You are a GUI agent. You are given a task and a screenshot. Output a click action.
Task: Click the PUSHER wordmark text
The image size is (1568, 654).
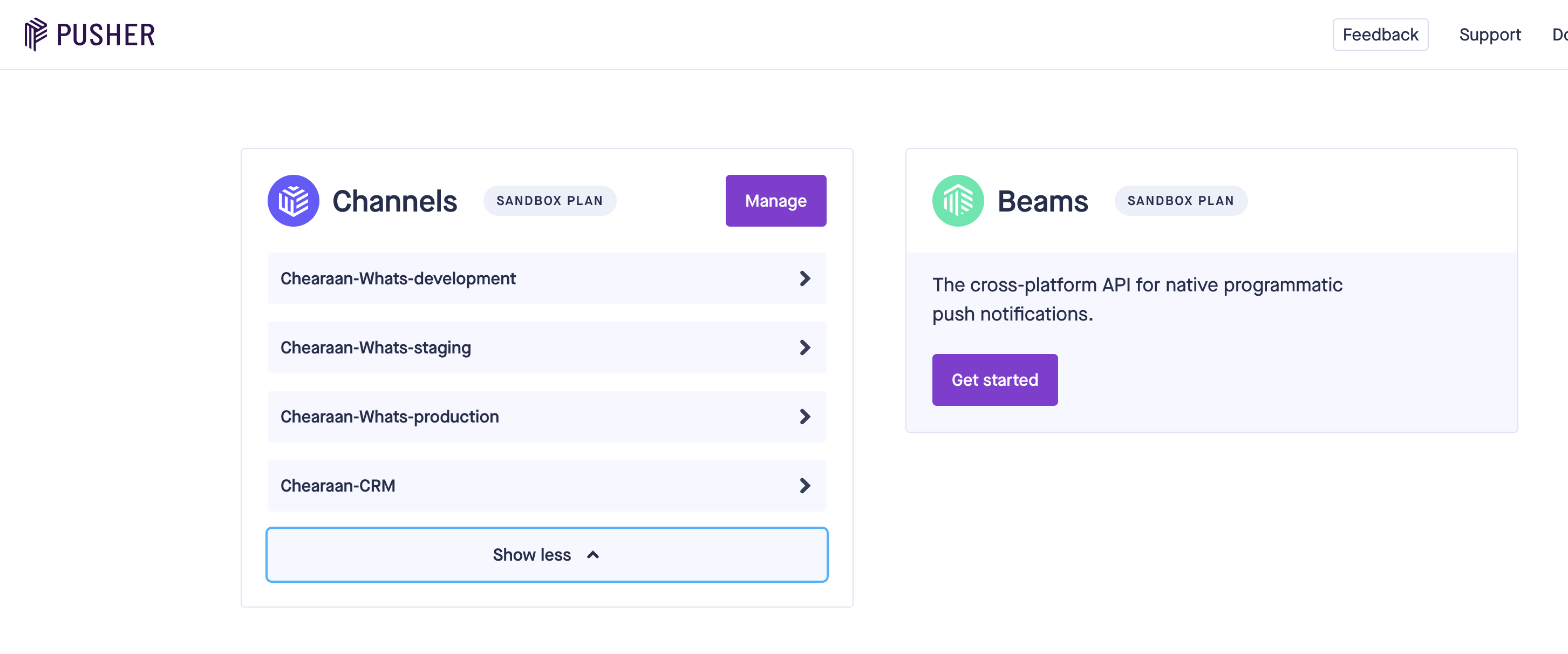point(106,35)
